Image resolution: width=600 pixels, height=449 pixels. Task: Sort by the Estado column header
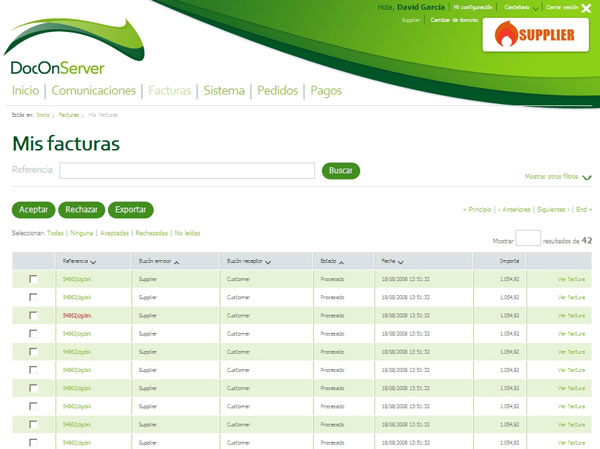pos(332,261)
